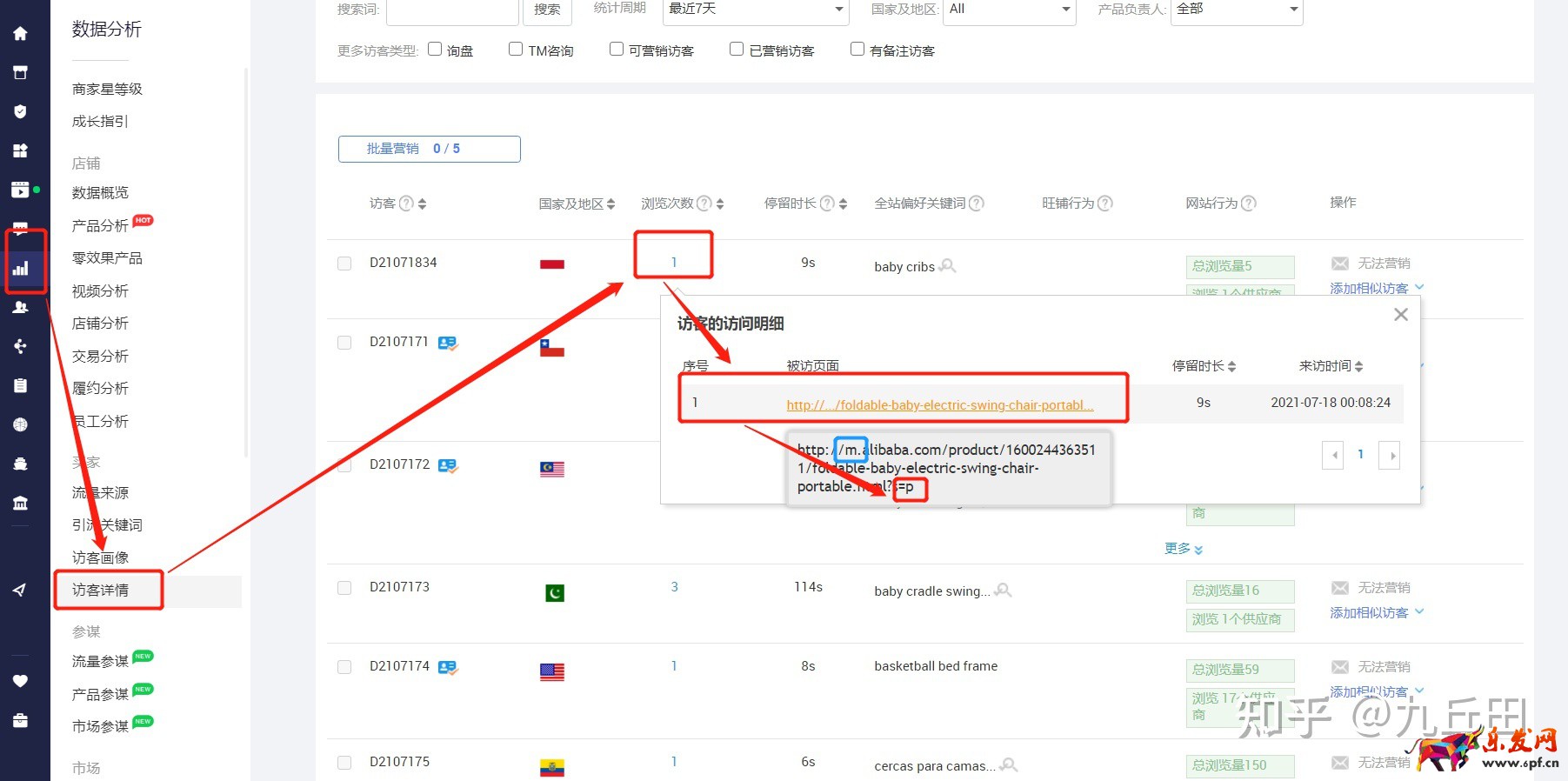Open the data analysis bar chart icon

pos(21,268)
